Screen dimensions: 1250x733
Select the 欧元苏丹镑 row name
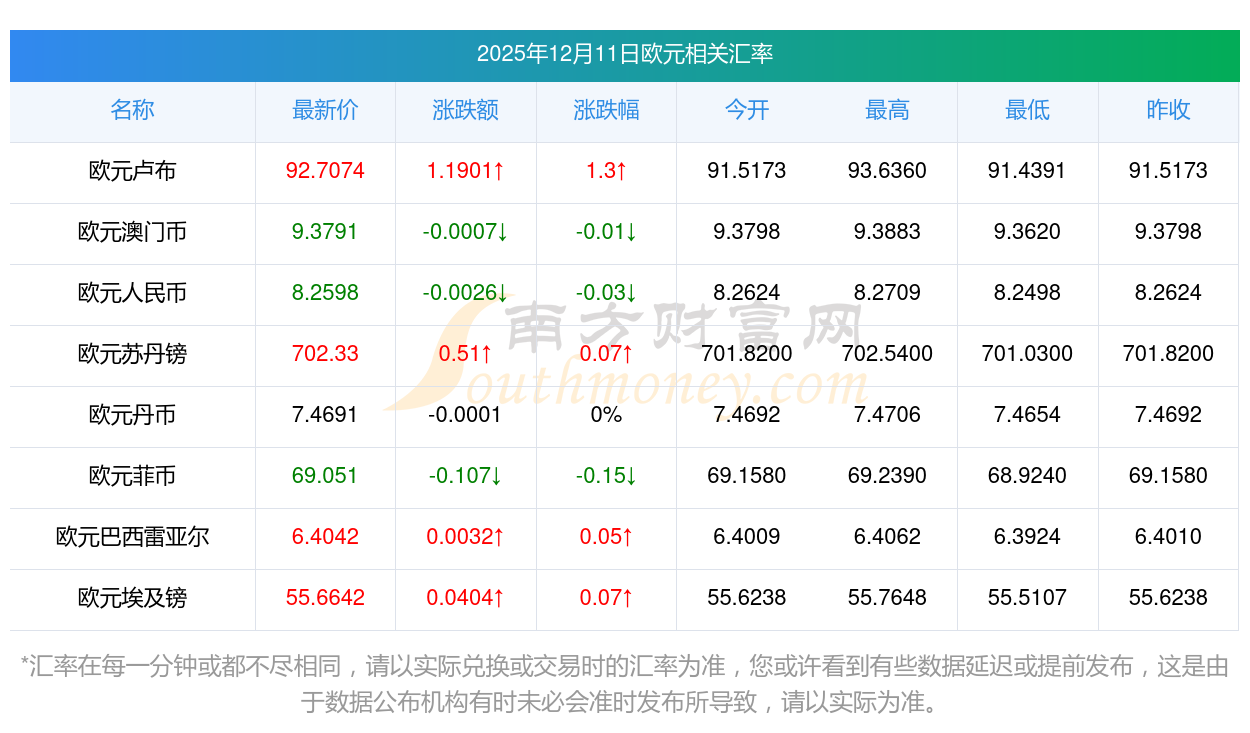pos(132,354)
